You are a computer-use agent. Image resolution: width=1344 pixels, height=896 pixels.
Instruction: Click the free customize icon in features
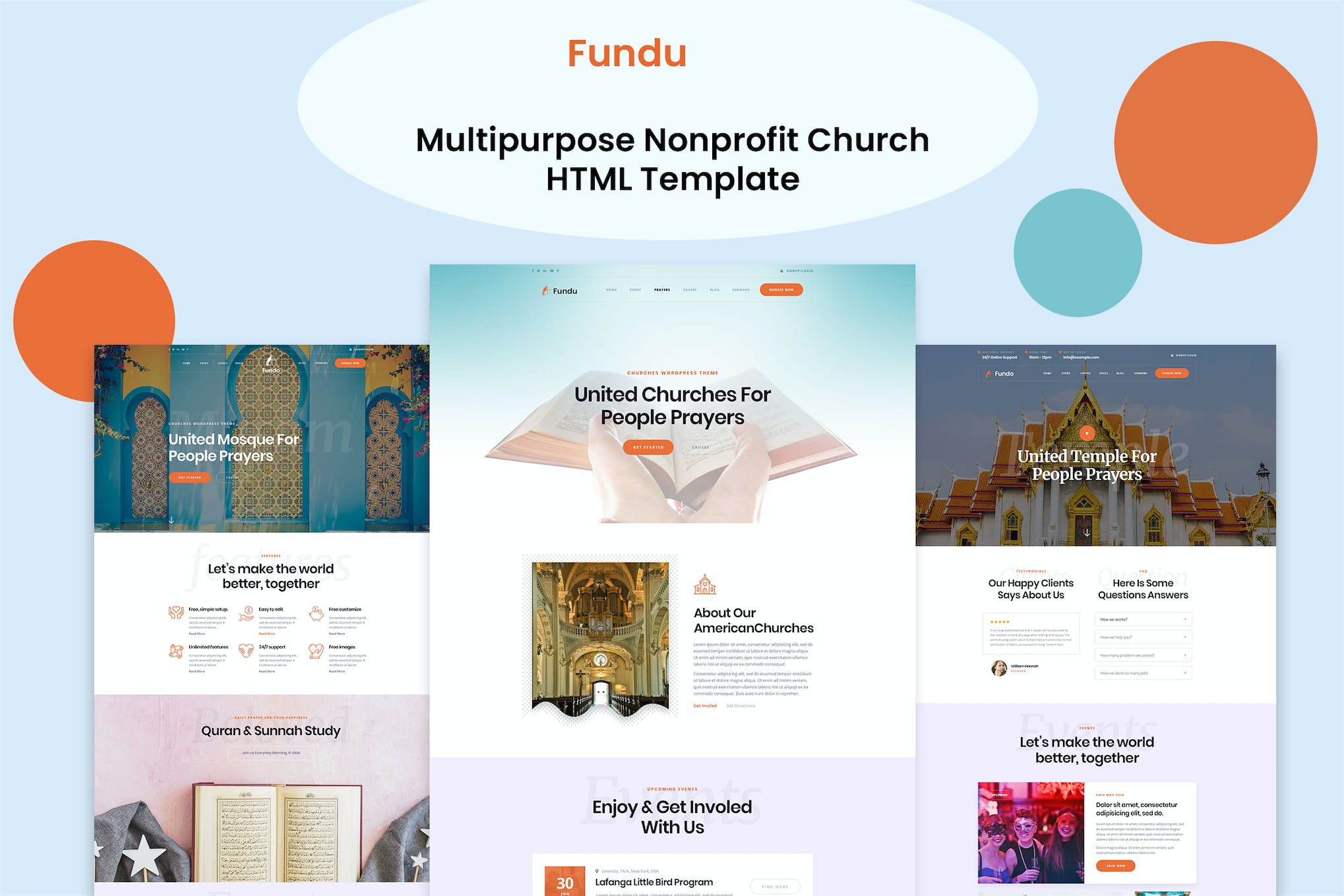[313, 607]
